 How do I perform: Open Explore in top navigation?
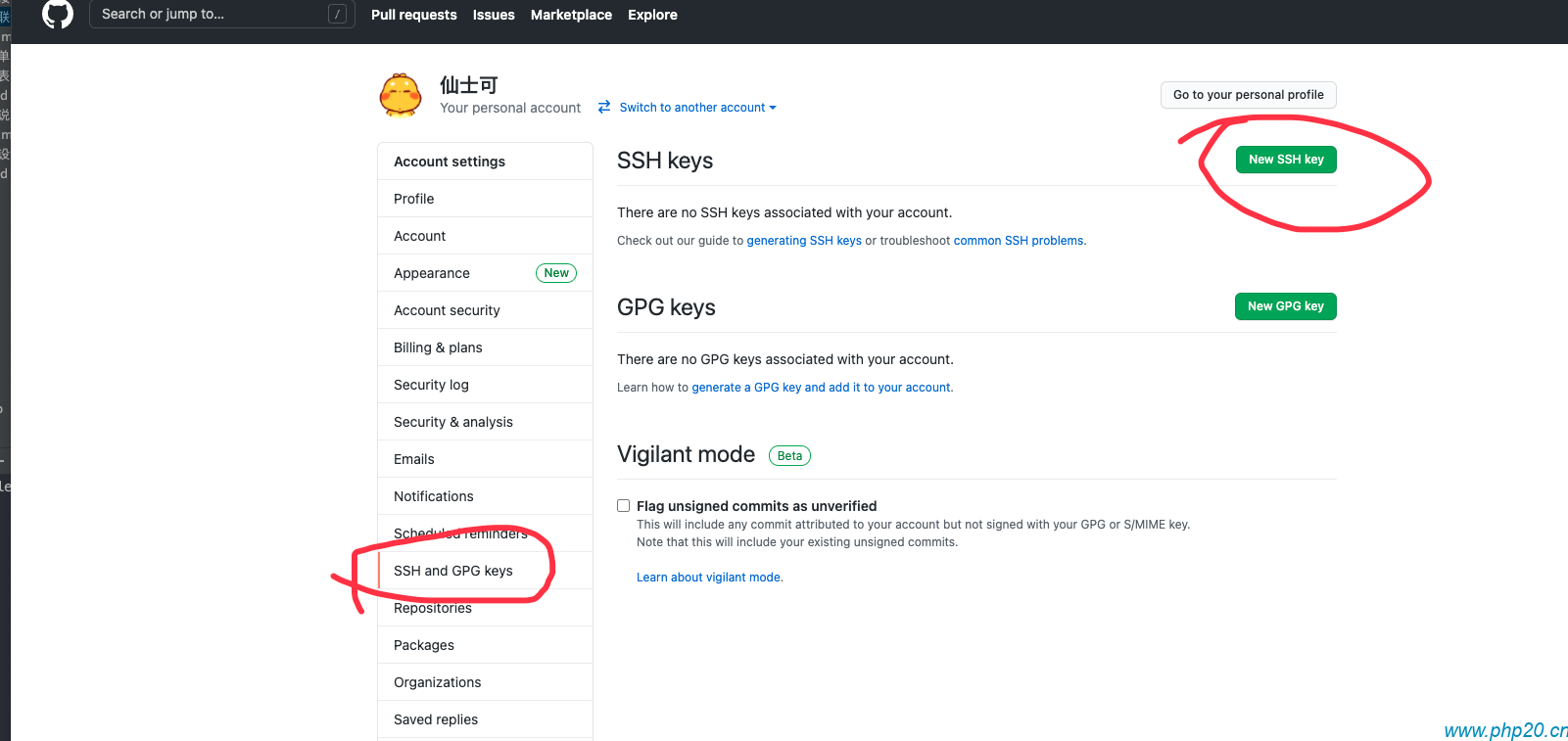click(652, 15)
